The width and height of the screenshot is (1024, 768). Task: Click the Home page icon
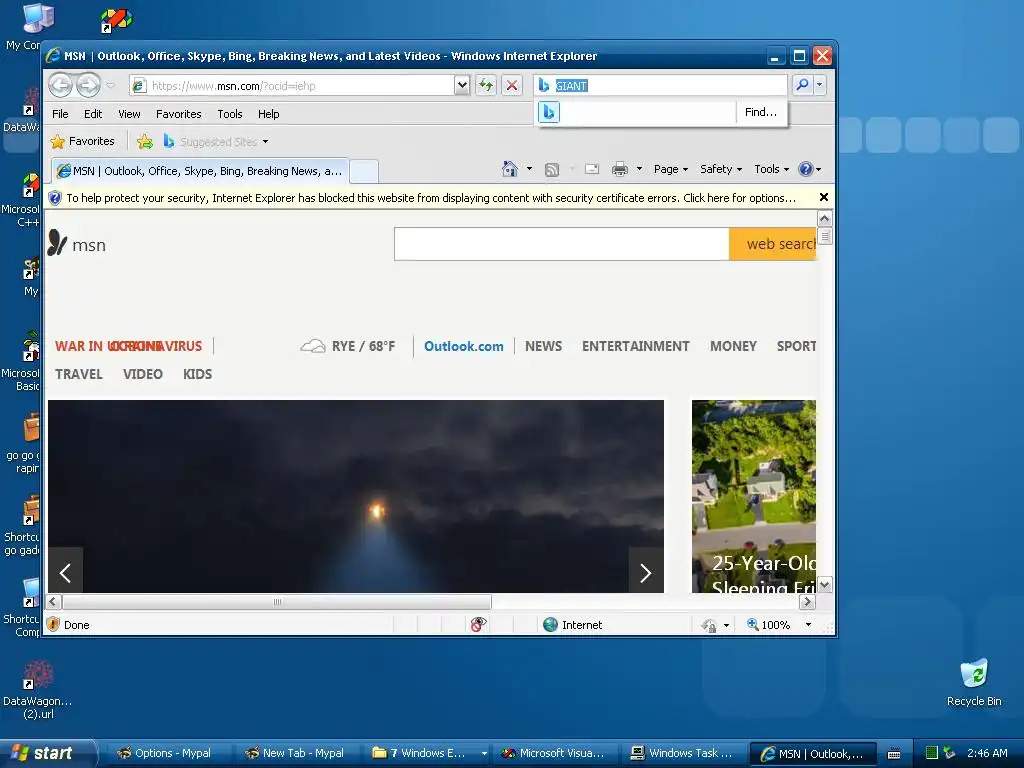510,169
